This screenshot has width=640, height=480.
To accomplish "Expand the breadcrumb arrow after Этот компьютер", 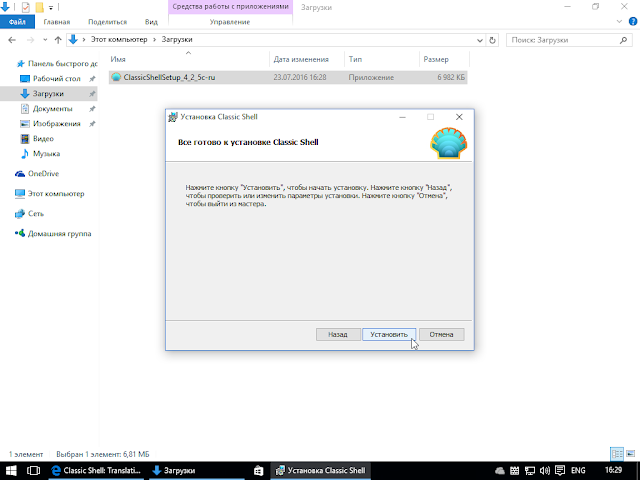I will 155,40.
